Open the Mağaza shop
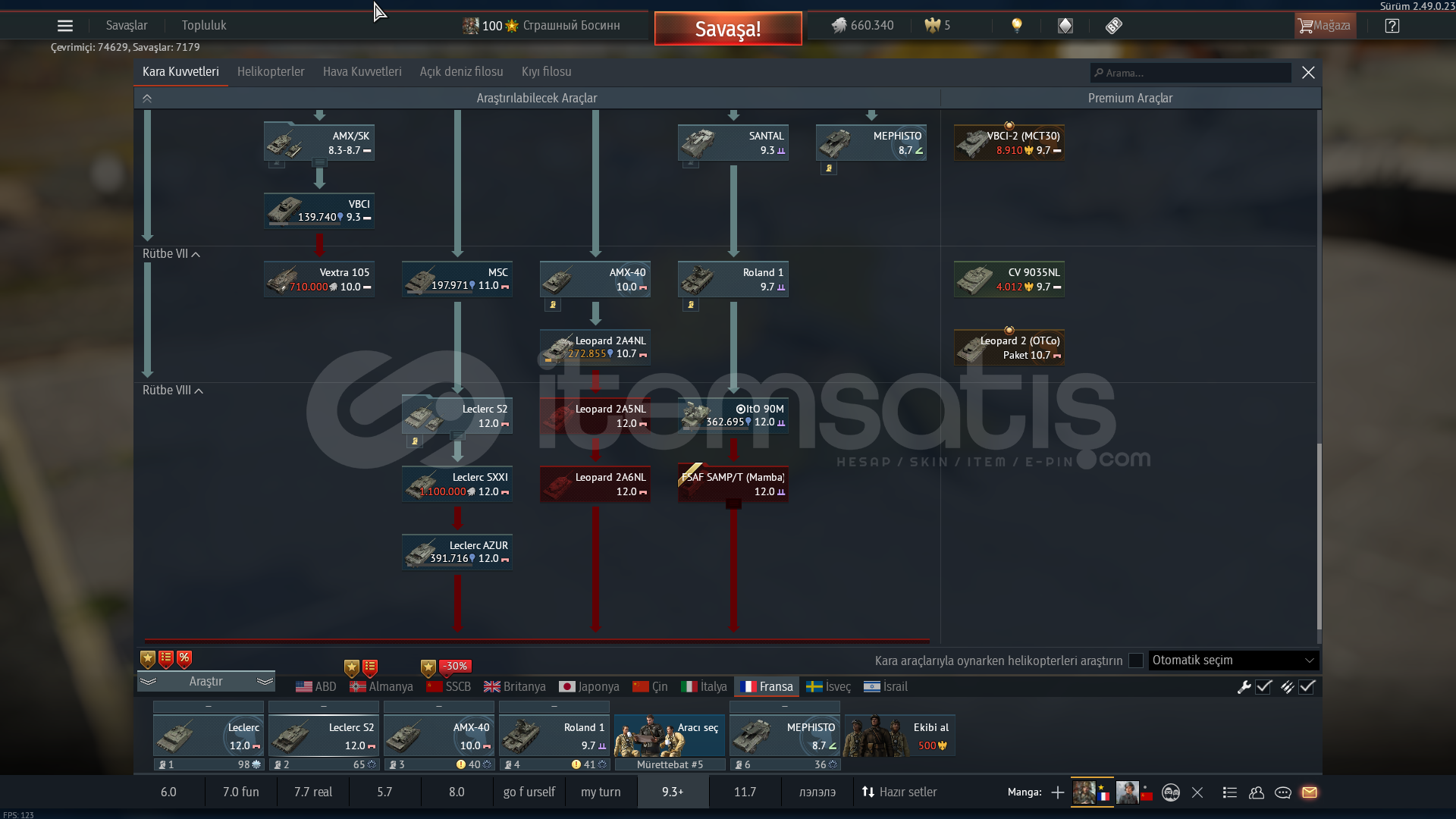 tap(1325, 26)
